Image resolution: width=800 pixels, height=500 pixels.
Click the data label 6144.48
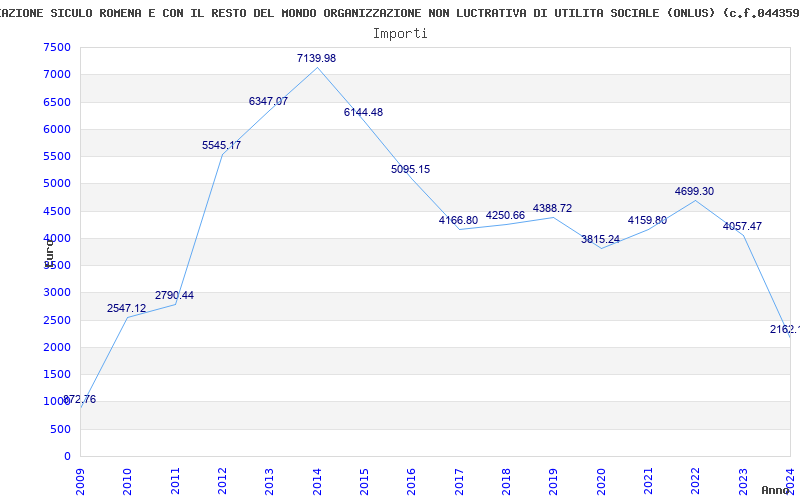[363, 112]
